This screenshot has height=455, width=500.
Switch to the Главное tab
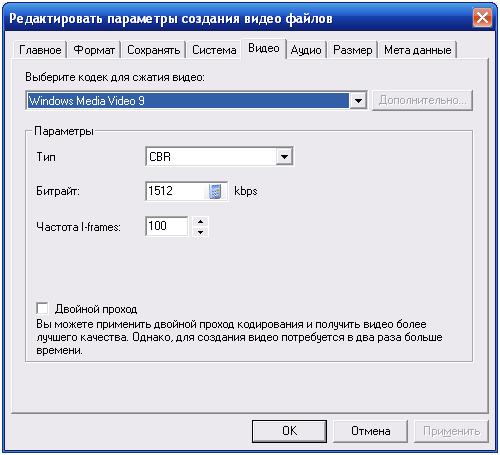(x=40, y=50)
